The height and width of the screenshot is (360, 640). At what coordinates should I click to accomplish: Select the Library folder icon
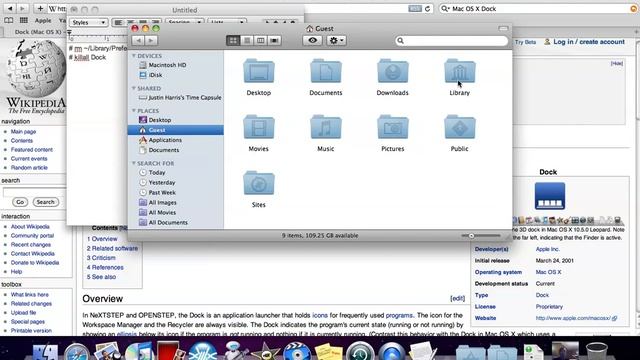460,72
